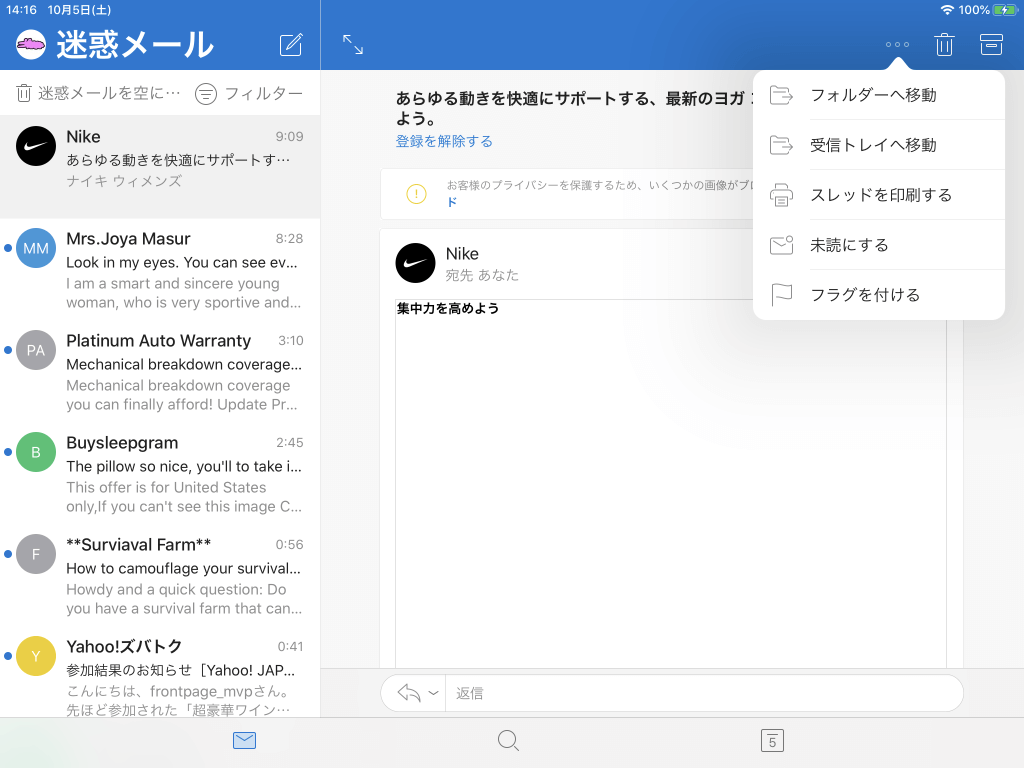This screenshot has height=768, width=1024.
Task: Click the sender name Nike in message header
Action: click(462, 253)
